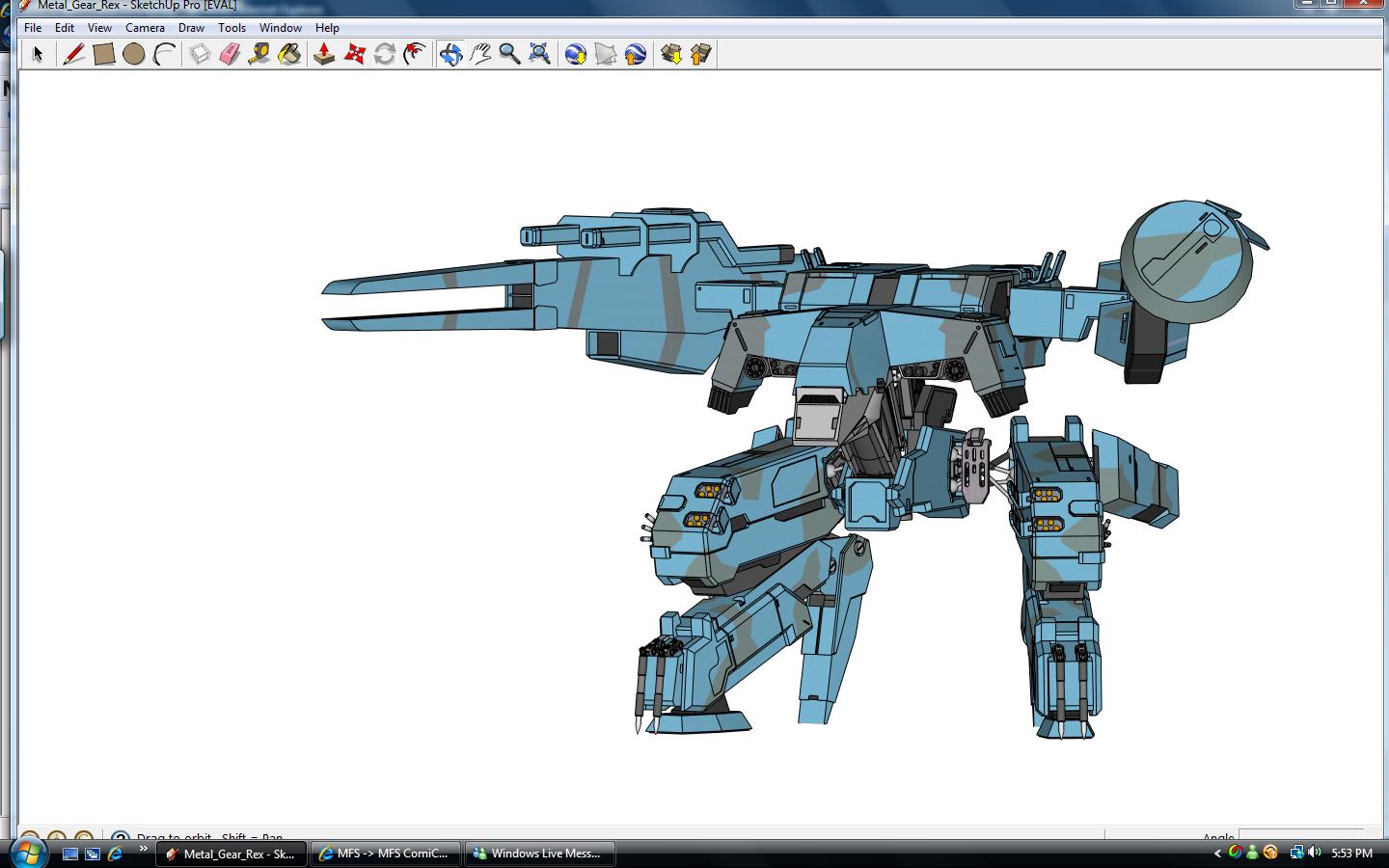Click the Get Models download icon
The width and height of the screenshot is (1389, 868).
coord(671,54)
